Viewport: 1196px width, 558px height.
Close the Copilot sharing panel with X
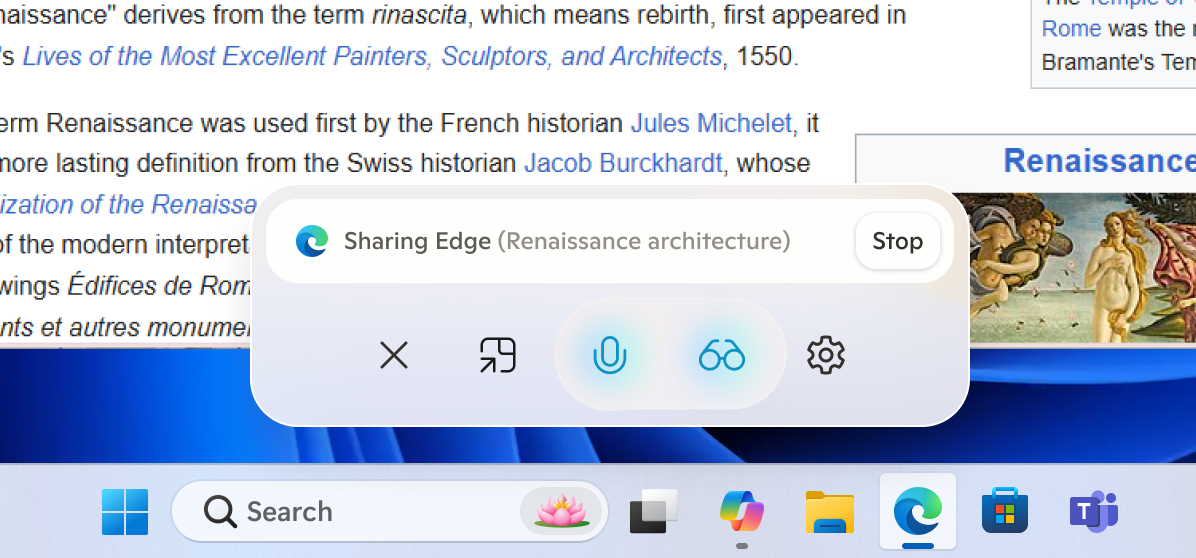[x=394, y=355]
